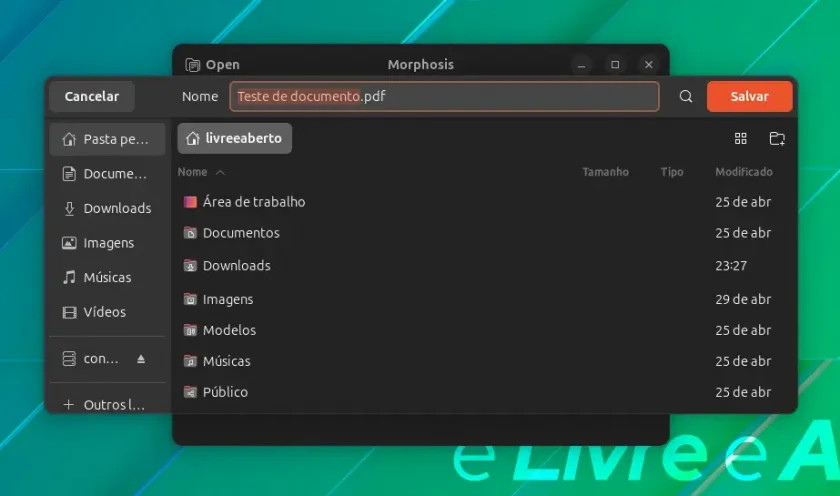Switch to grid view icon
Image resolution: width=840 pixels, height=496 pixels.
pyautogui.click(x=740, y=139)
